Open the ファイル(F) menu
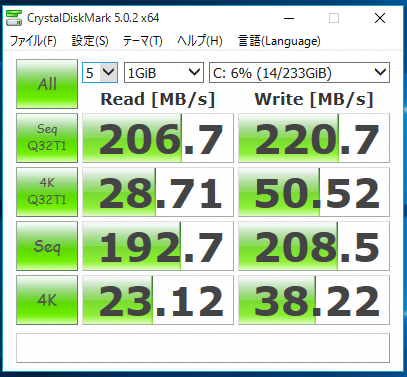This screenshot has width=407, height=377. click(x=33, y=41)
